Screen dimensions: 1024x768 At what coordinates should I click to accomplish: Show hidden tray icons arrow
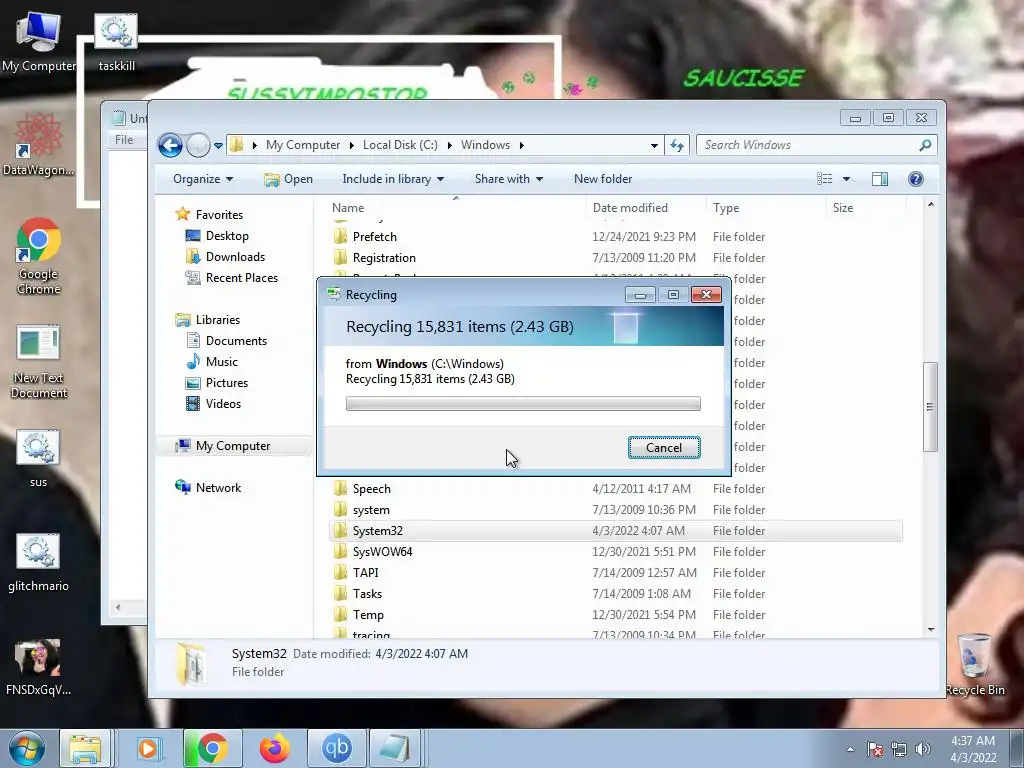[850, 749]
